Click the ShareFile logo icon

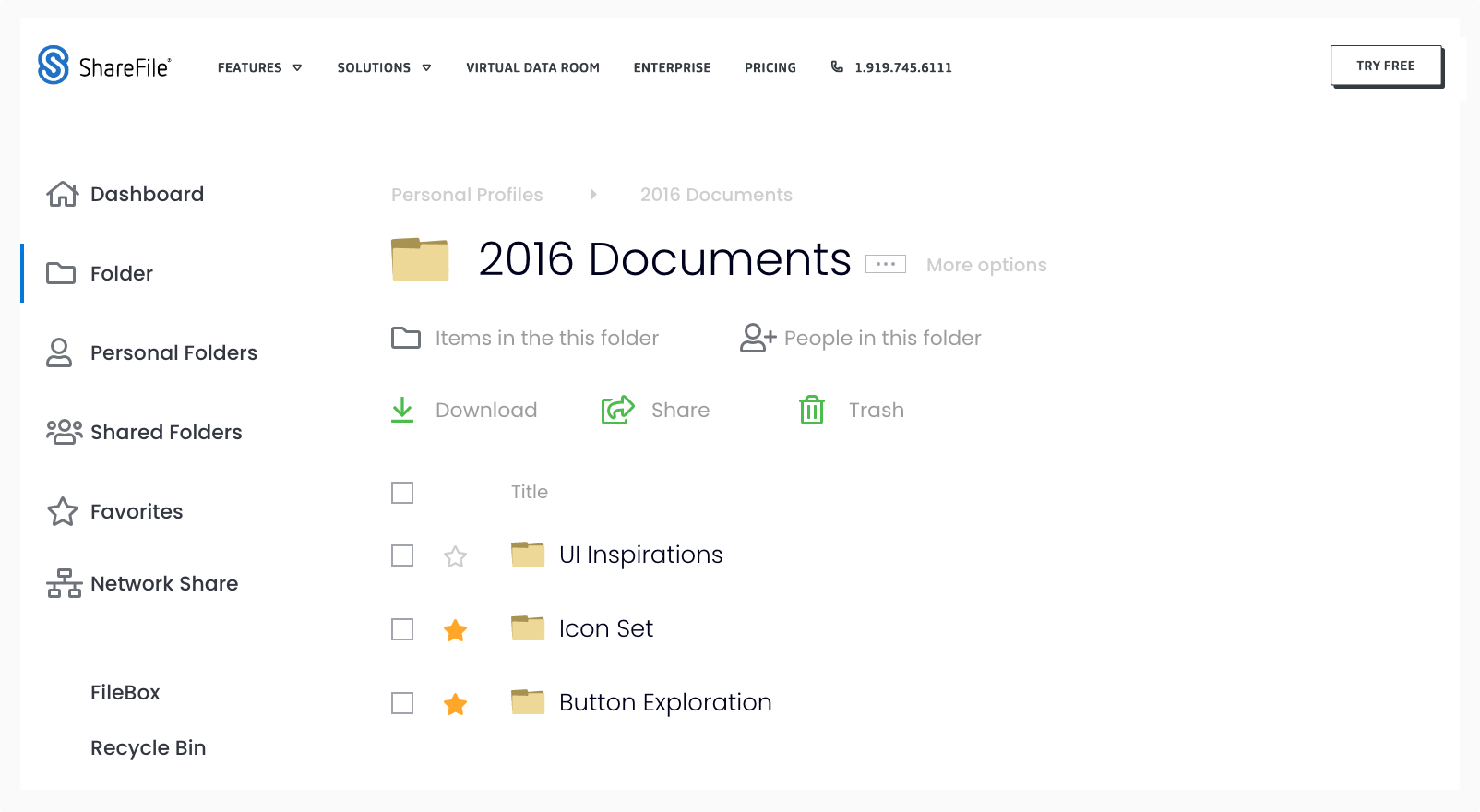[54, 66]
